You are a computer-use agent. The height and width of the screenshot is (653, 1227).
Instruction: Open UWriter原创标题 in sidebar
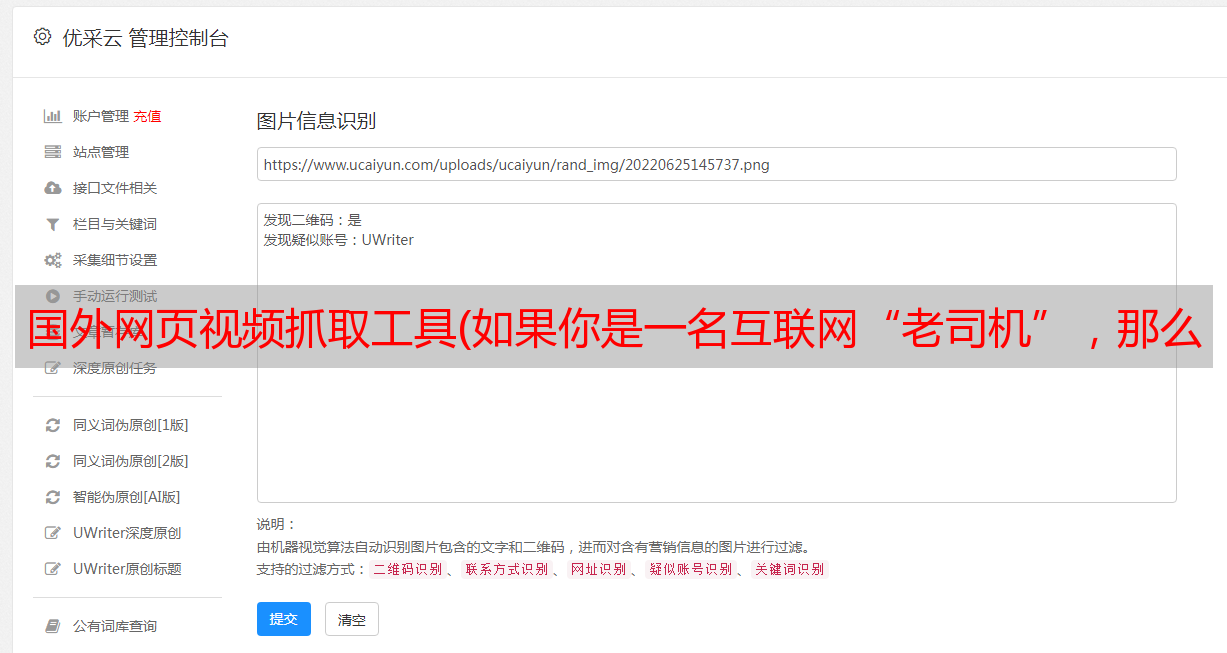(127, 569)
